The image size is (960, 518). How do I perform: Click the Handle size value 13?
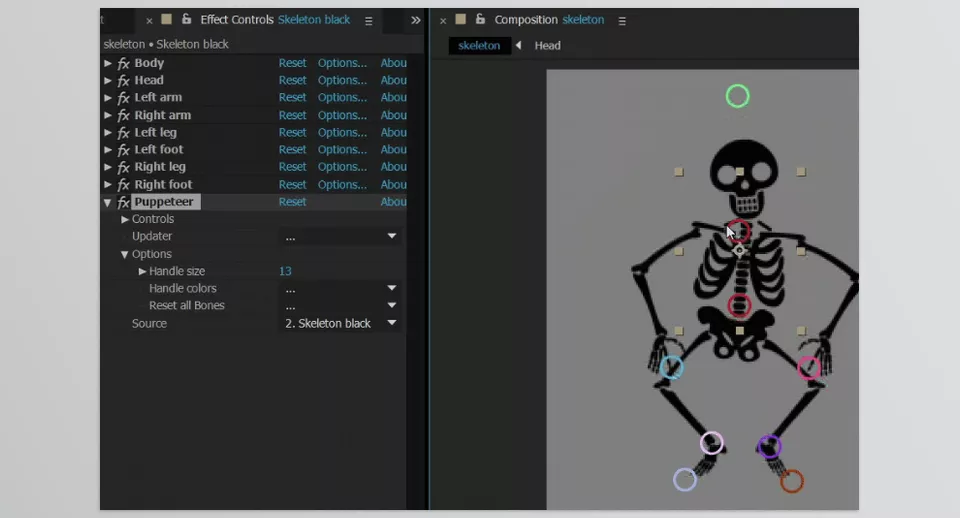[285, 271]
